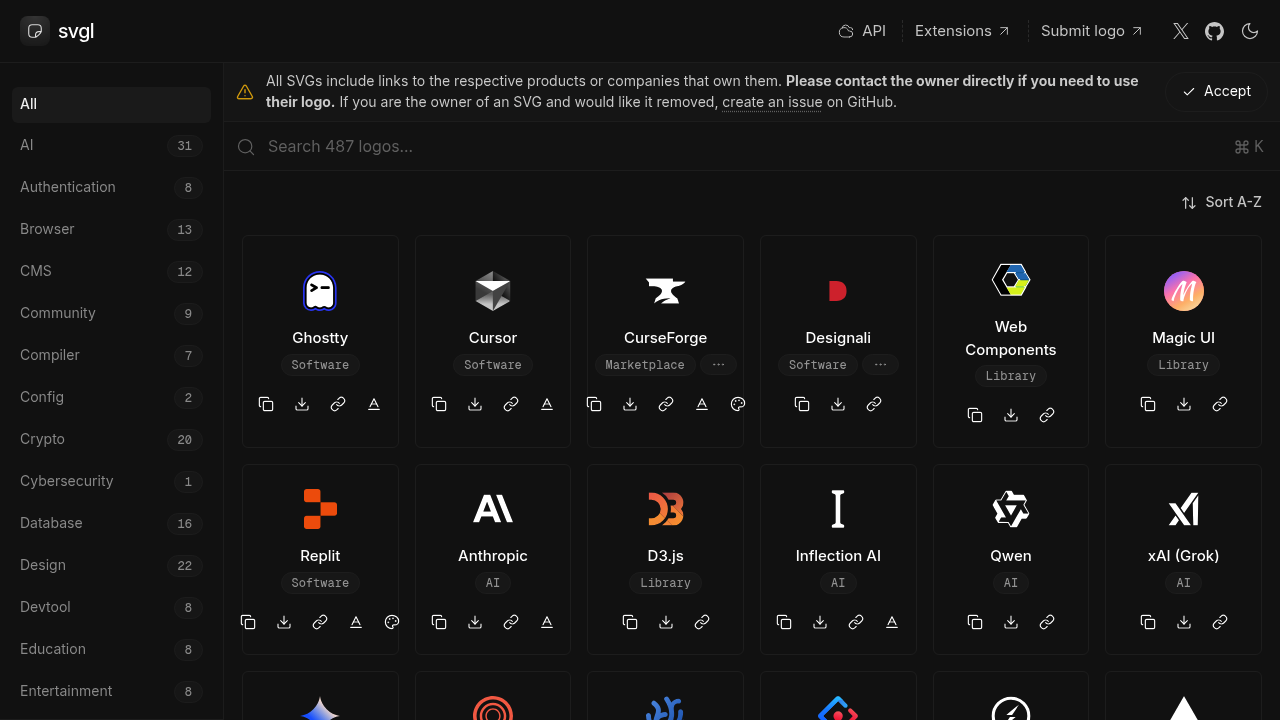
Task: Open the GitHub repository icon
Action: click(1214, 31)
